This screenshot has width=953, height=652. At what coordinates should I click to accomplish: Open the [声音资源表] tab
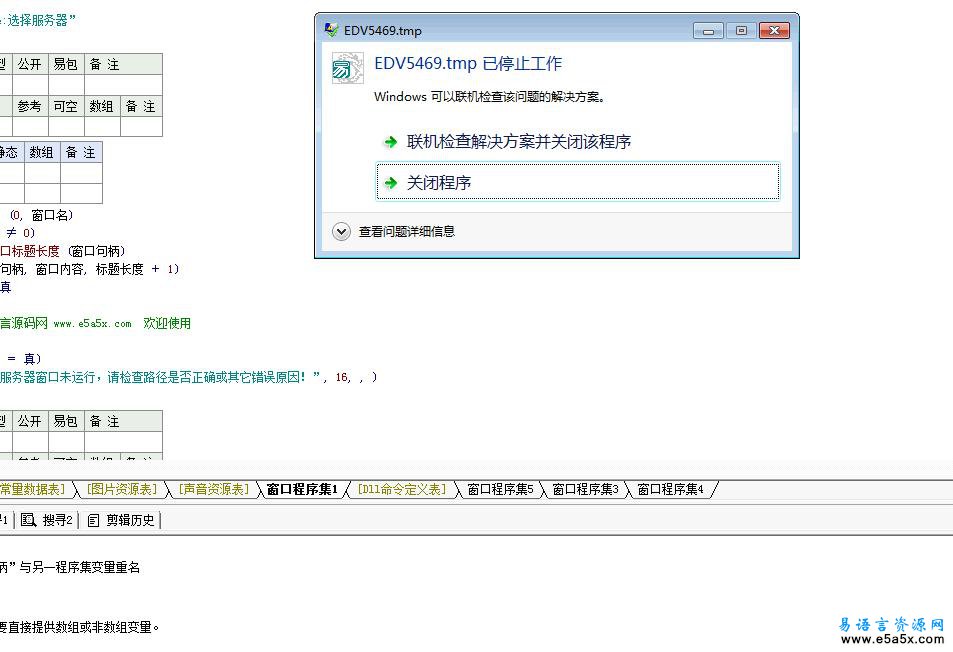click(x=214, y=489)
